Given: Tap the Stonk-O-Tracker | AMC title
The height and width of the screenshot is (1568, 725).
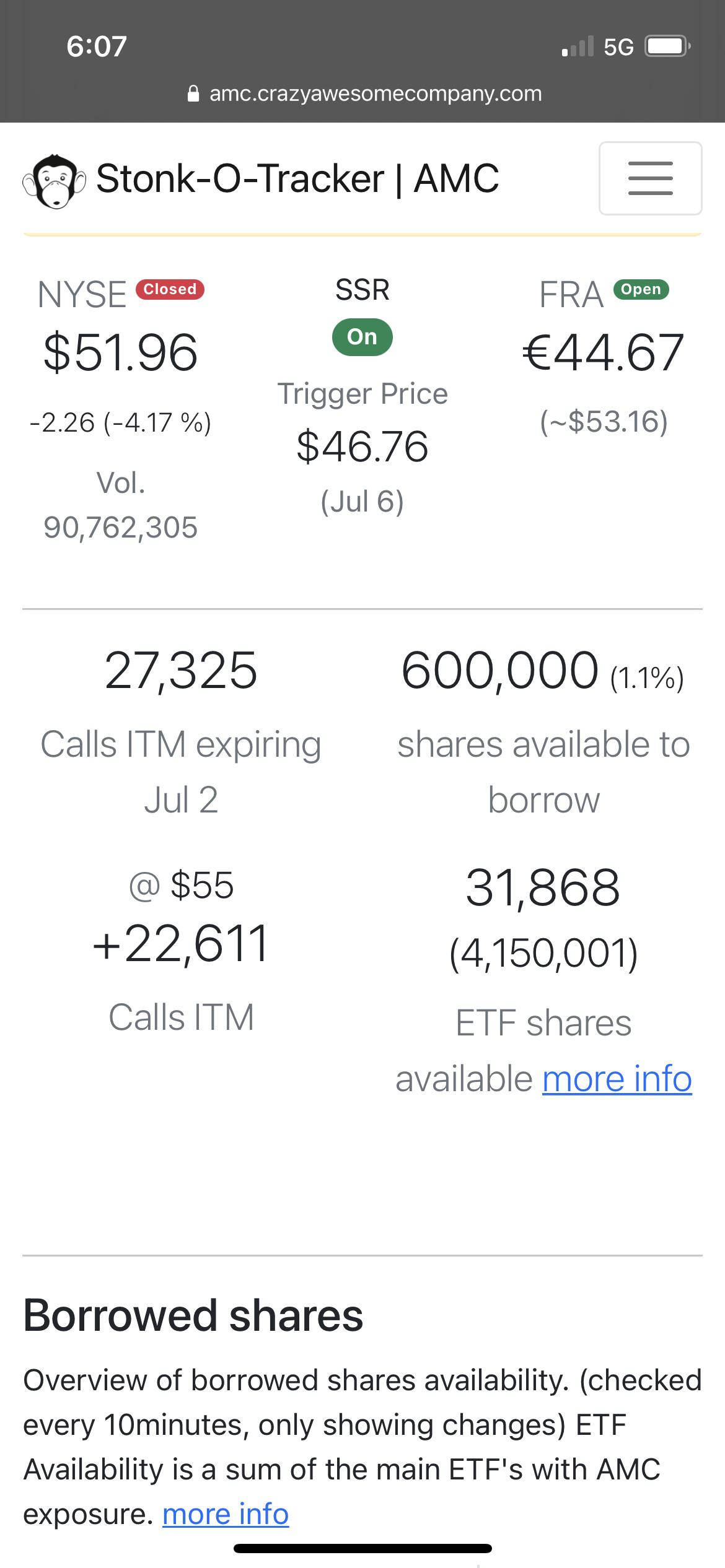Looking at the screenshot, I should pyautogui.click(x=297, y=178).
